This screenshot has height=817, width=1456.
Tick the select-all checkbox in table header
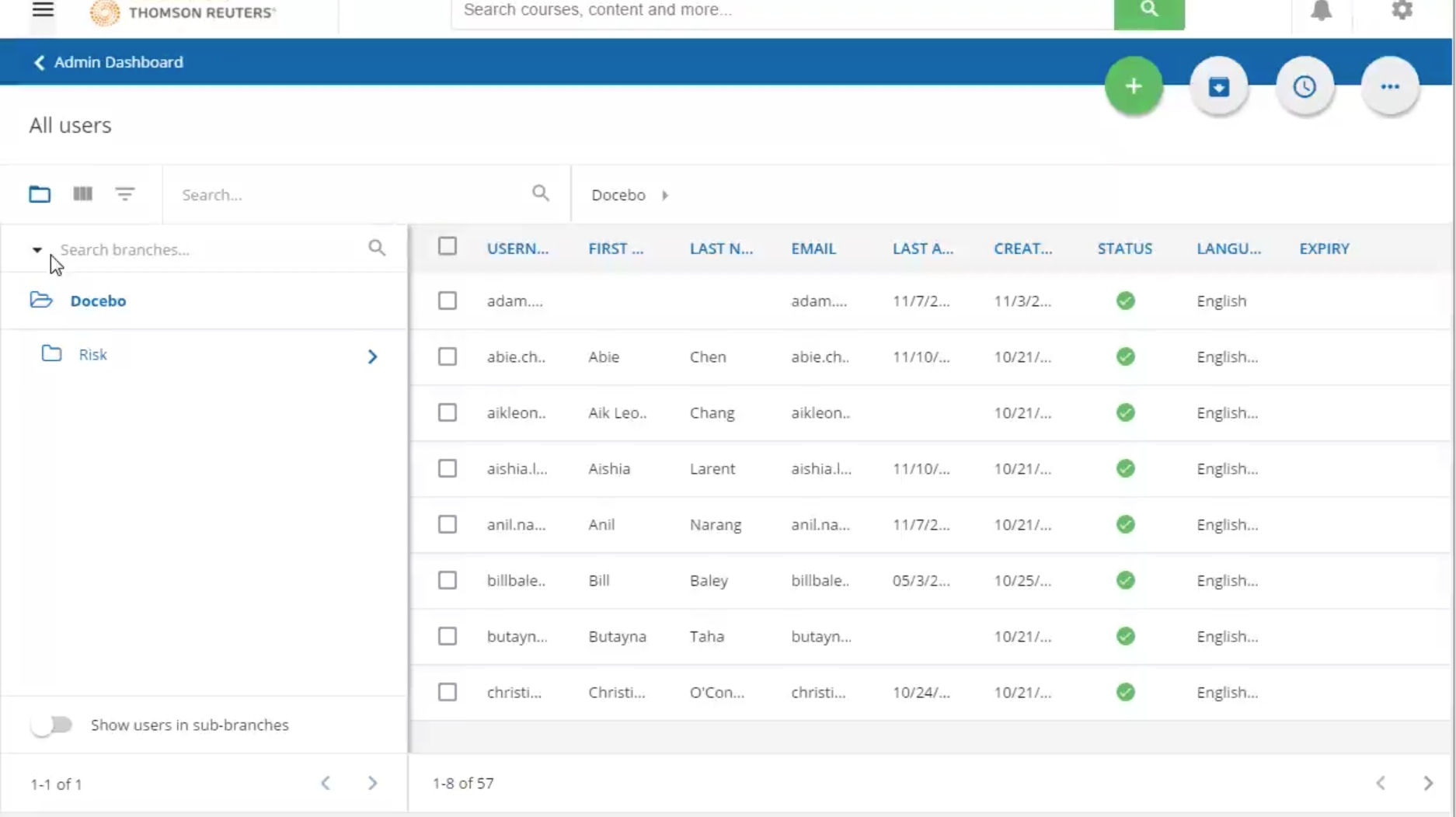coord(447,247)
